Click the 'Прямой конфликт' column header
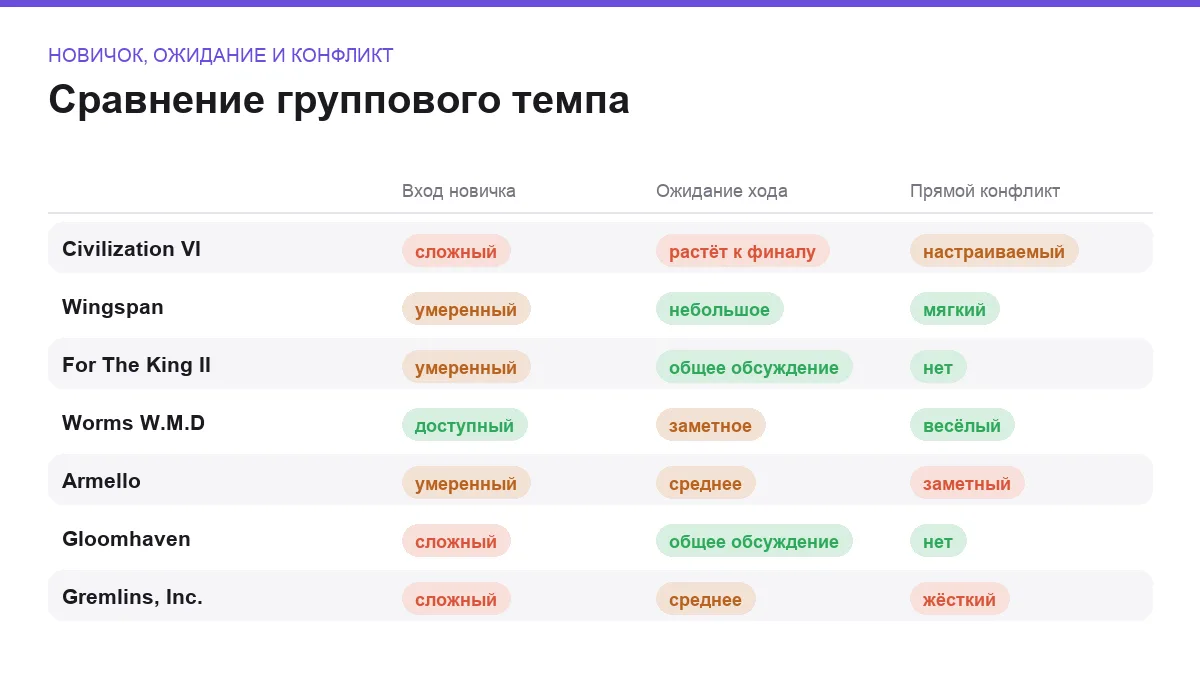The width and height of the screenshot is (1200, 676). 985,191
